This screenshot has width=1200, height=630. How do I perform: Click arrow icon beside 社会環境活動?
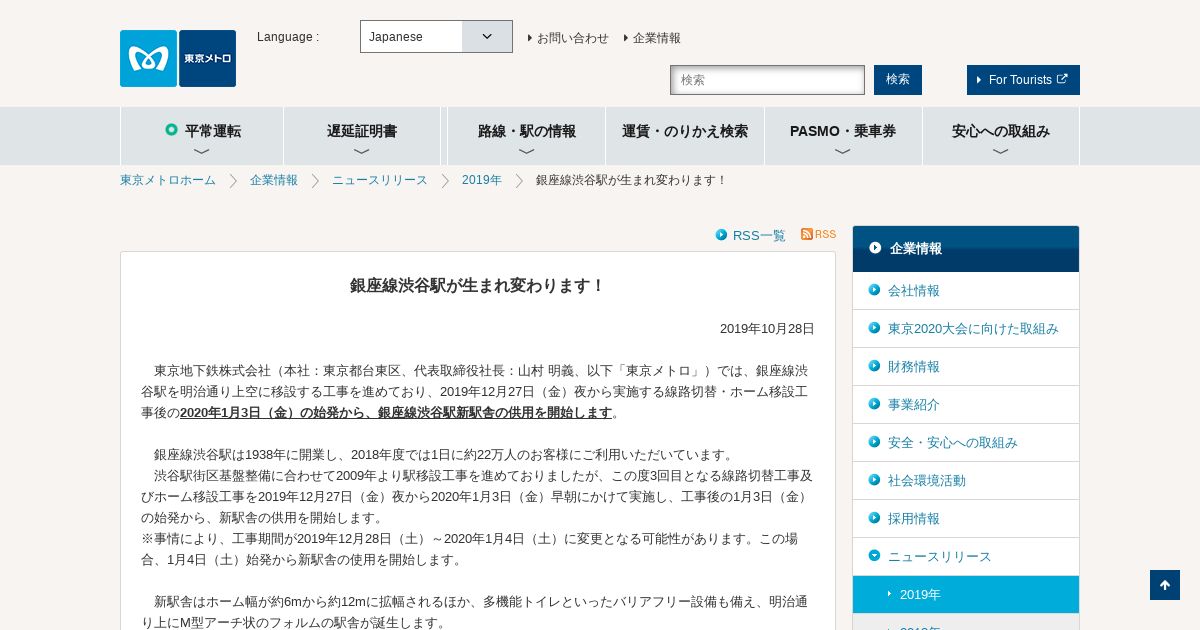coord(875,480)
